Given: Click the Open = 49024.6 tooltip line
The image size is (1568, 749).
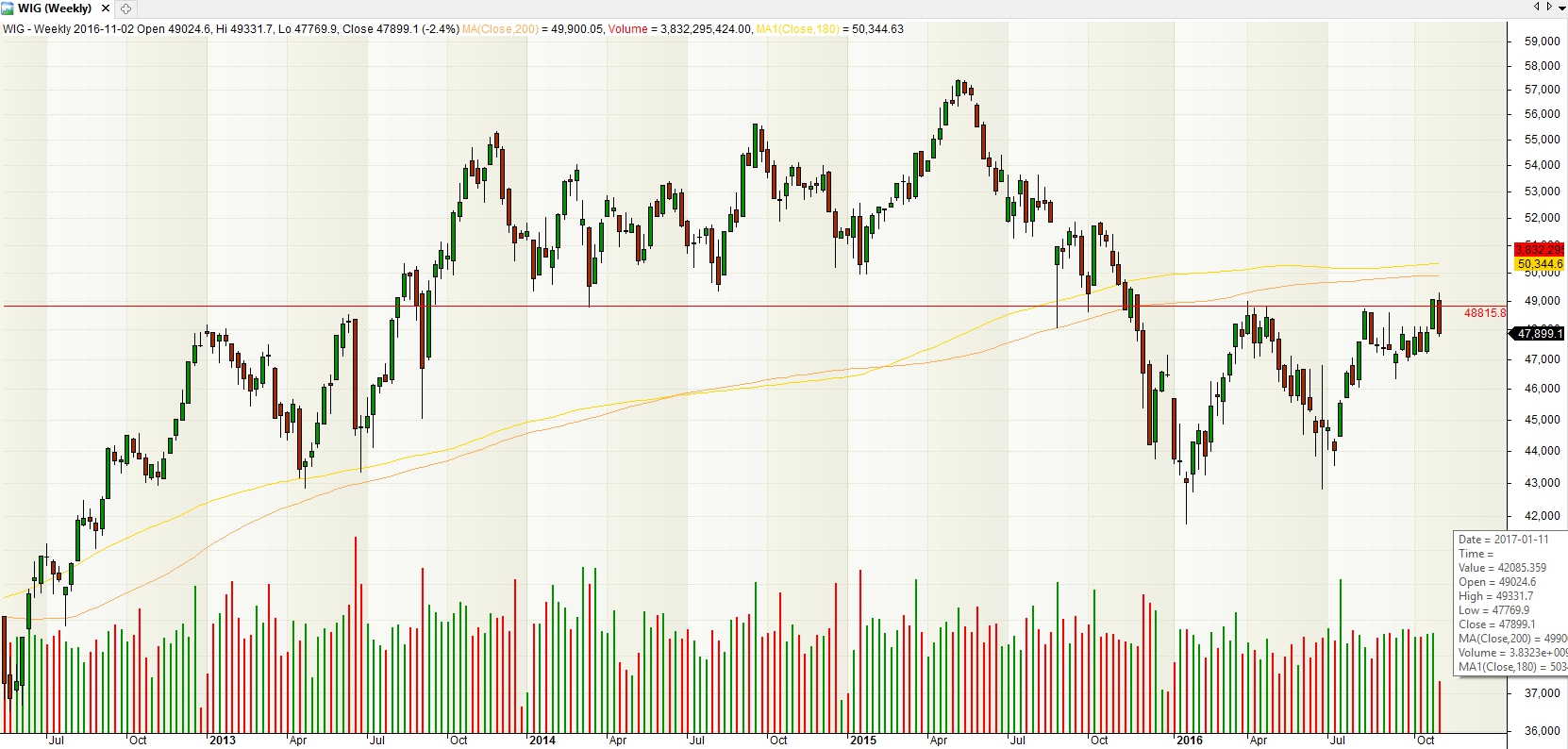Looking at the screenshot, I should [1497, 582].
